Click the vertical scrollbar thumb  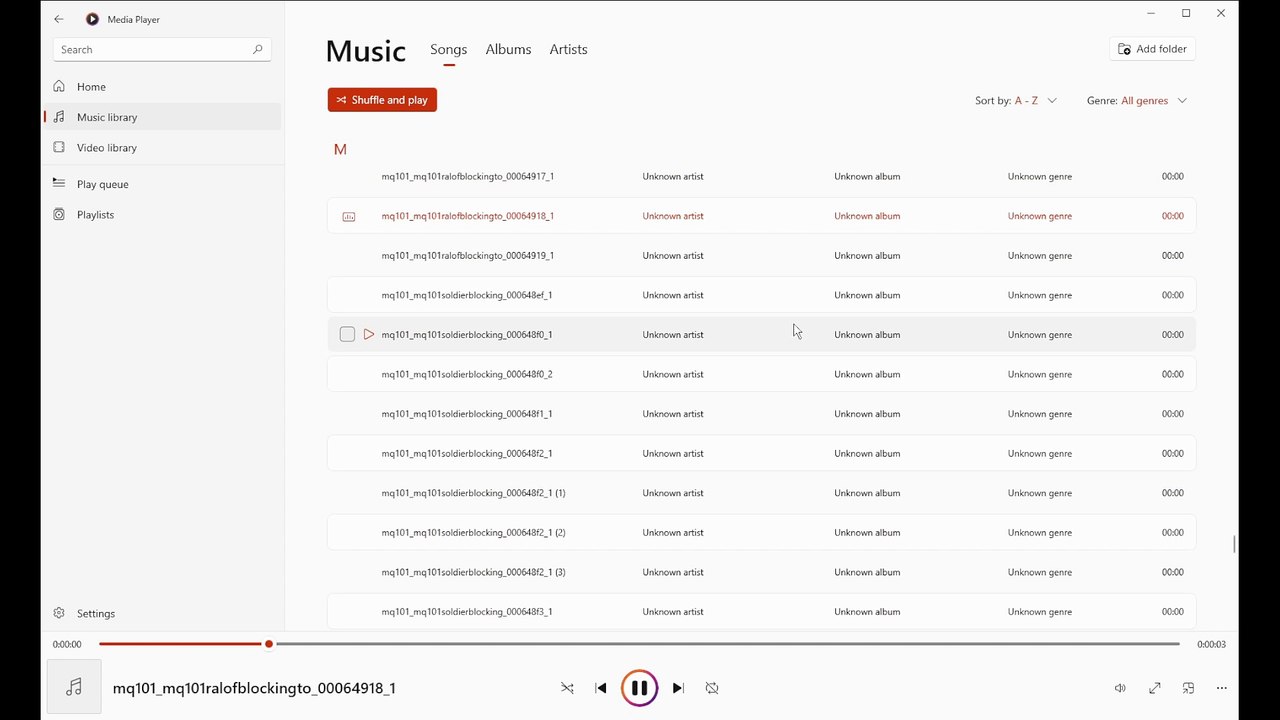pyautogui.click(x=1234, y=544)
